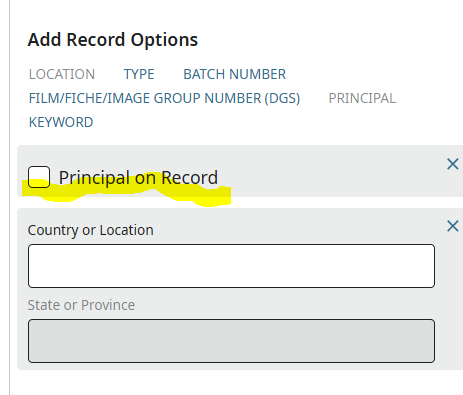Screen dimensions: 463x395
Task: Add the Film/Fiche/Image Group Number (DGS) option
Action: [165, 98]
